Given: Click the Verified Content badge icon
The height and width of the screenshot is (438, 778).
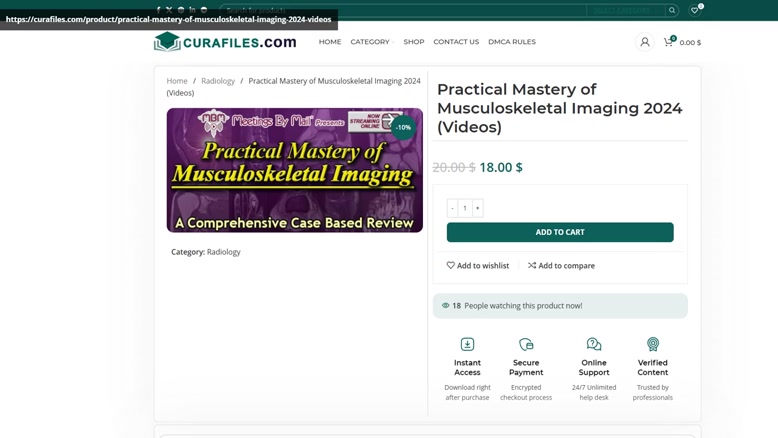Looking at the screenshot, I should 653,344.
